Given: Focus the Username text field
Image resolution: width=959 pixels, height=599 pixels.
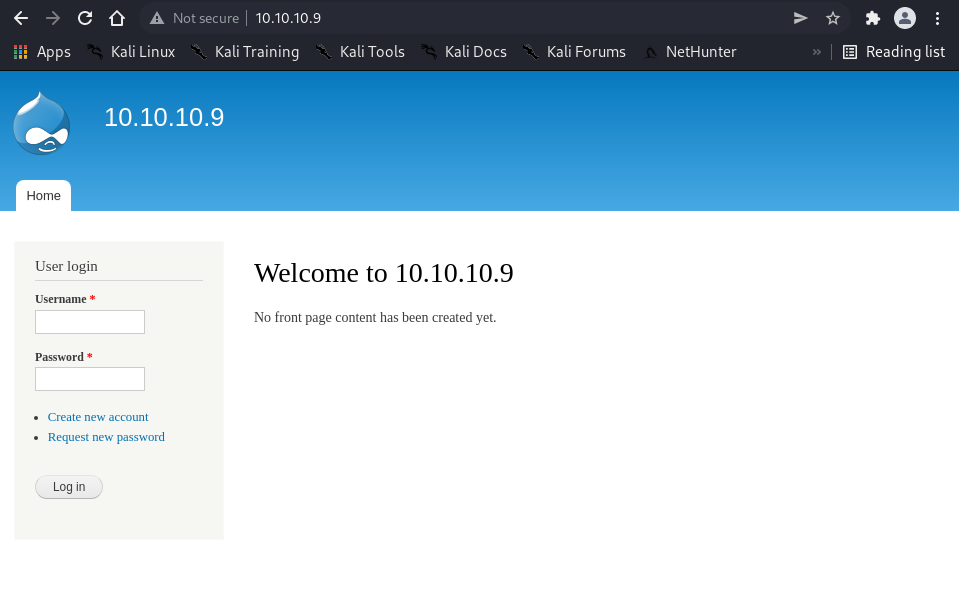Looking at the screenshot, I should [x=90, y=322].
